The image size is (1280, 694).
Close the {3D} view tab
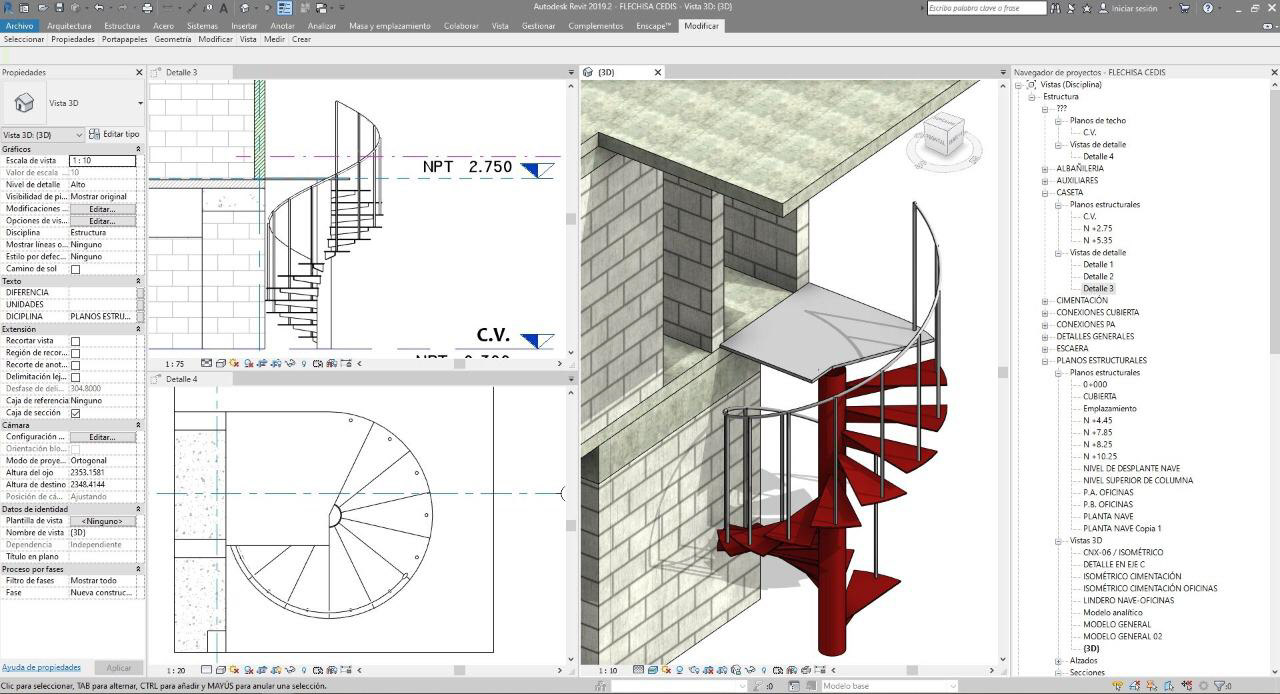pyautogui.click(x=658, y=72)
